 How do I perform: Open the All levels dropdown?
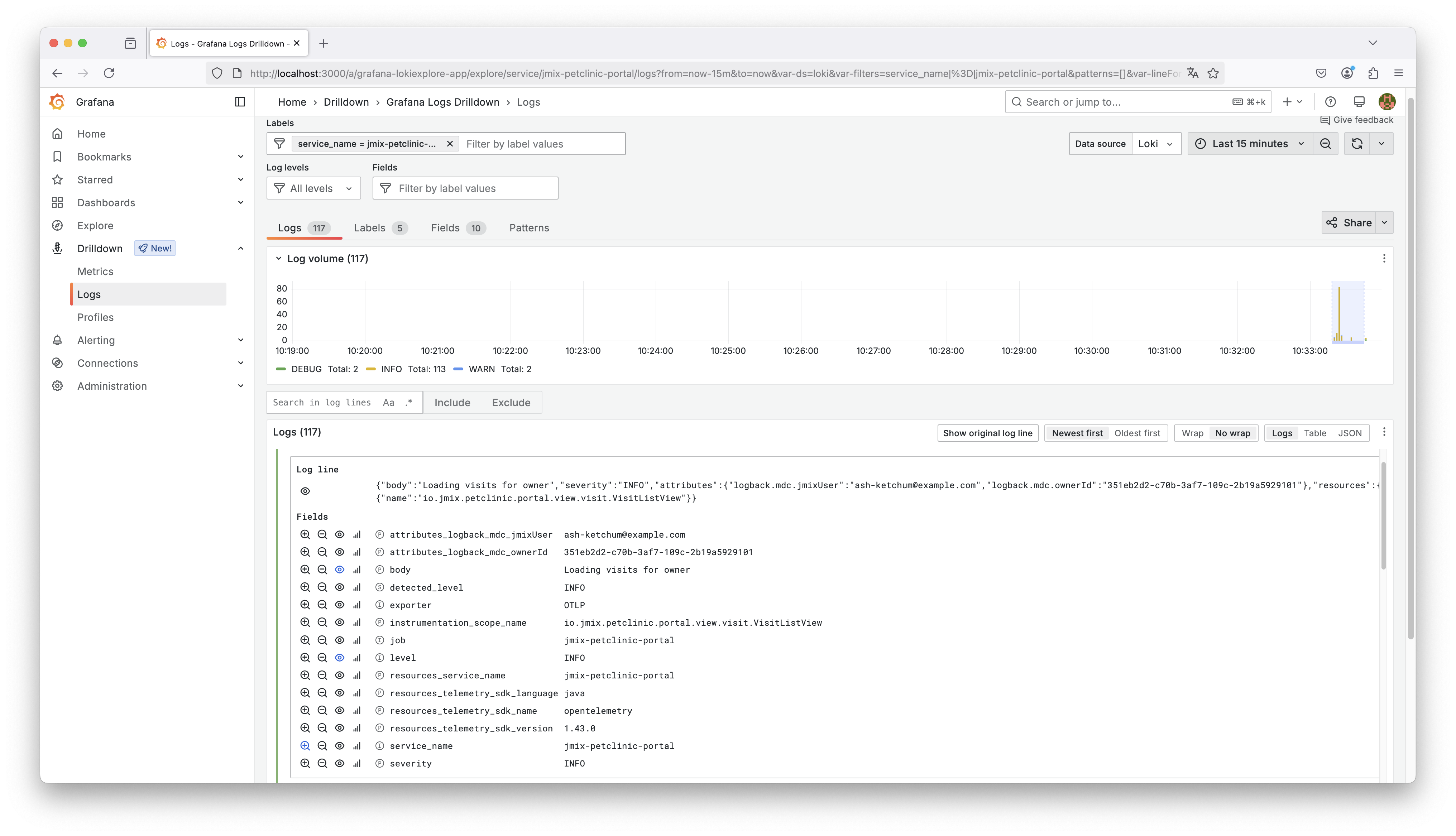(x=313, y=188)
